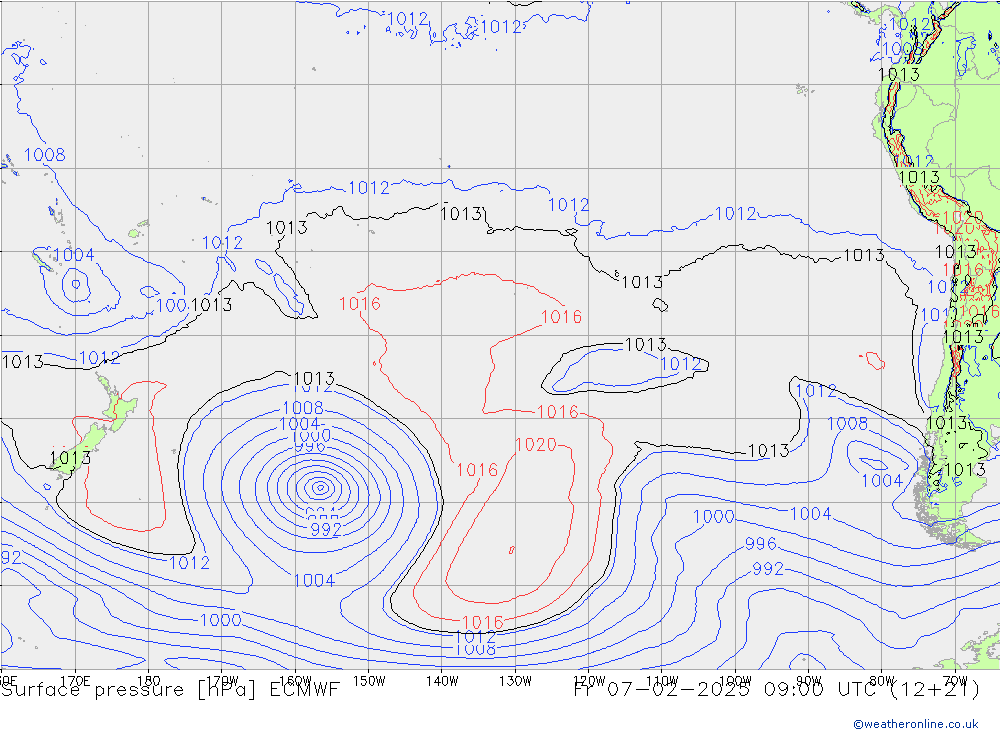This screenshot has width=1000, height=733.
Task: Click the 1012 label southeast of New Zealand
Action: point(189,563)
